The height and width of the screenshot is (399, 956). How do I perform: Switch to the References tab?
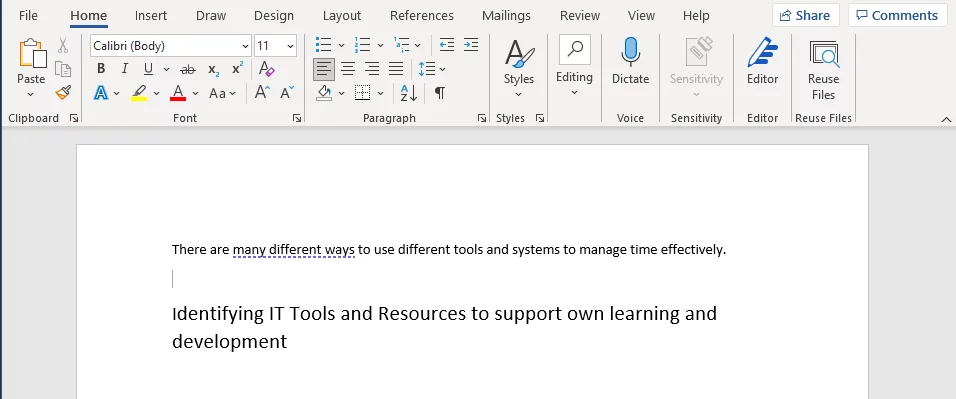point(422,15)
